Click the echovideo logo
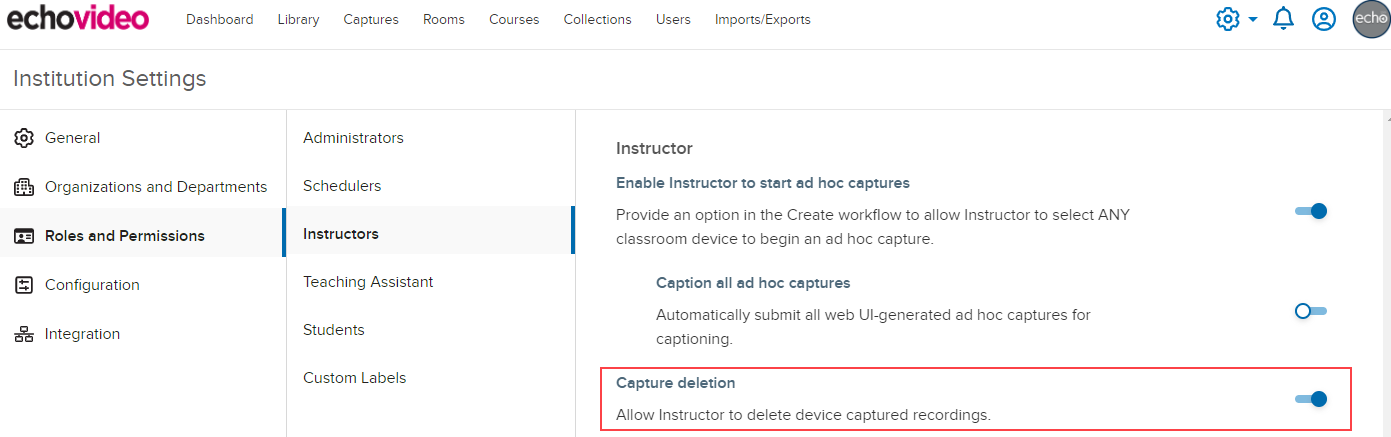The height and width of the screenshot is (437, 1391). 78,19
